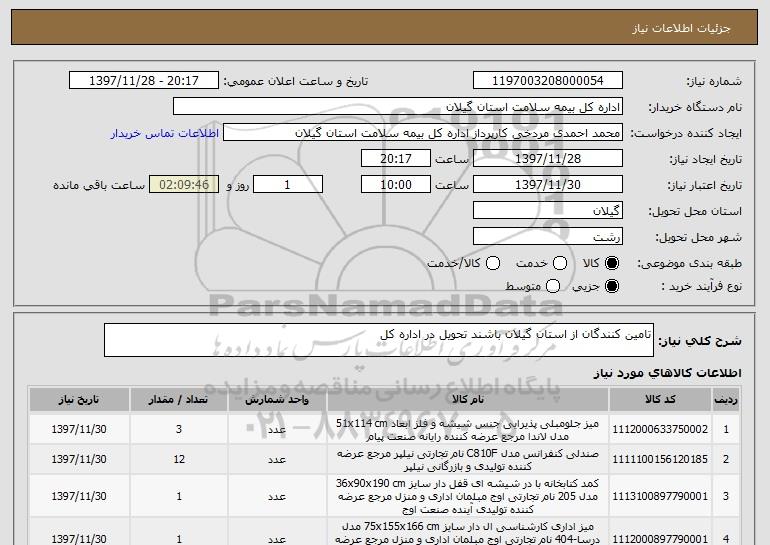Click quantity 3 in row 1
This screenshot has width=770, height=545.
click(x=179, y=430)
